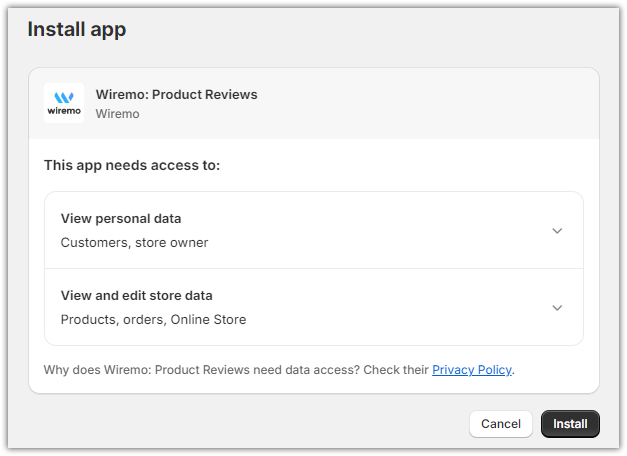Click 'This app needs access to:' heading
The width and height of the screenshot is (627, 456).
click(132, 165)
